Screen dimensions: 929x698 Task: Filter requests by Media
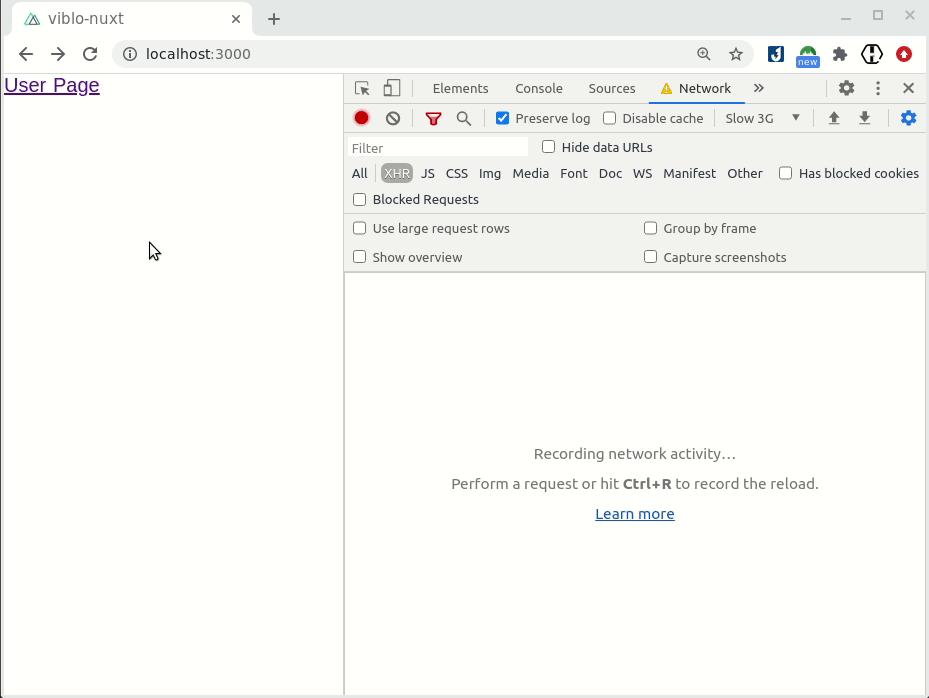(x=531, y=174)
